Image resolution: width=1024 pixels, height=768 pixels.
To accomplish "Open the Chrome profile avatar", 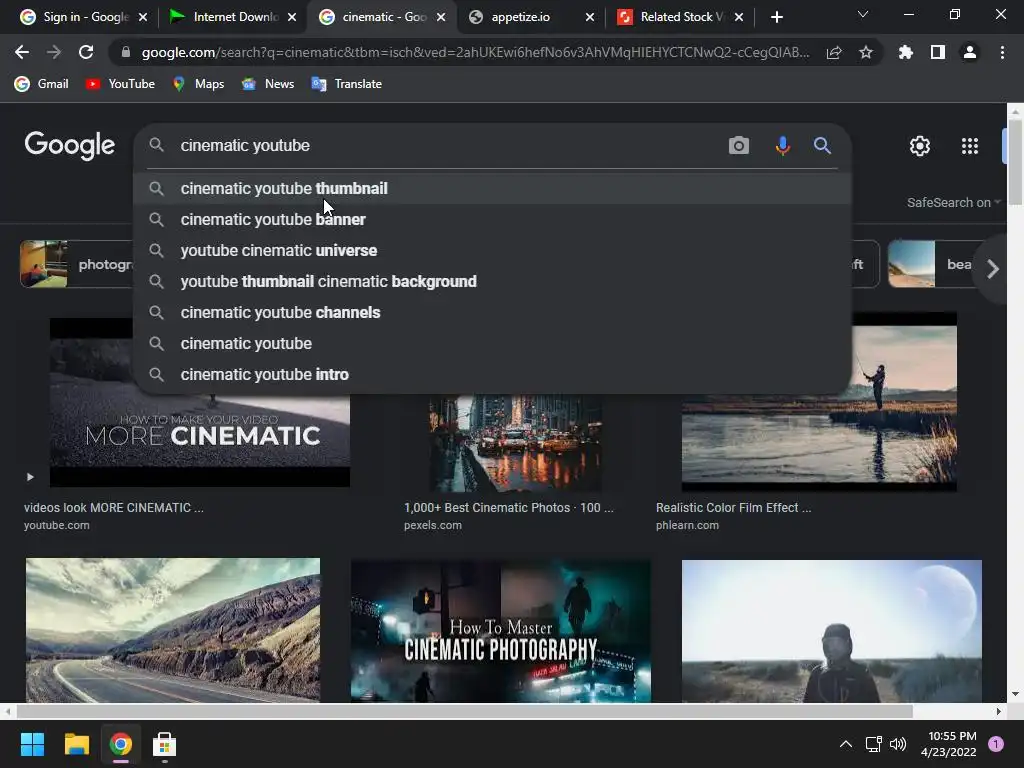I will click(x=970, y=52).
